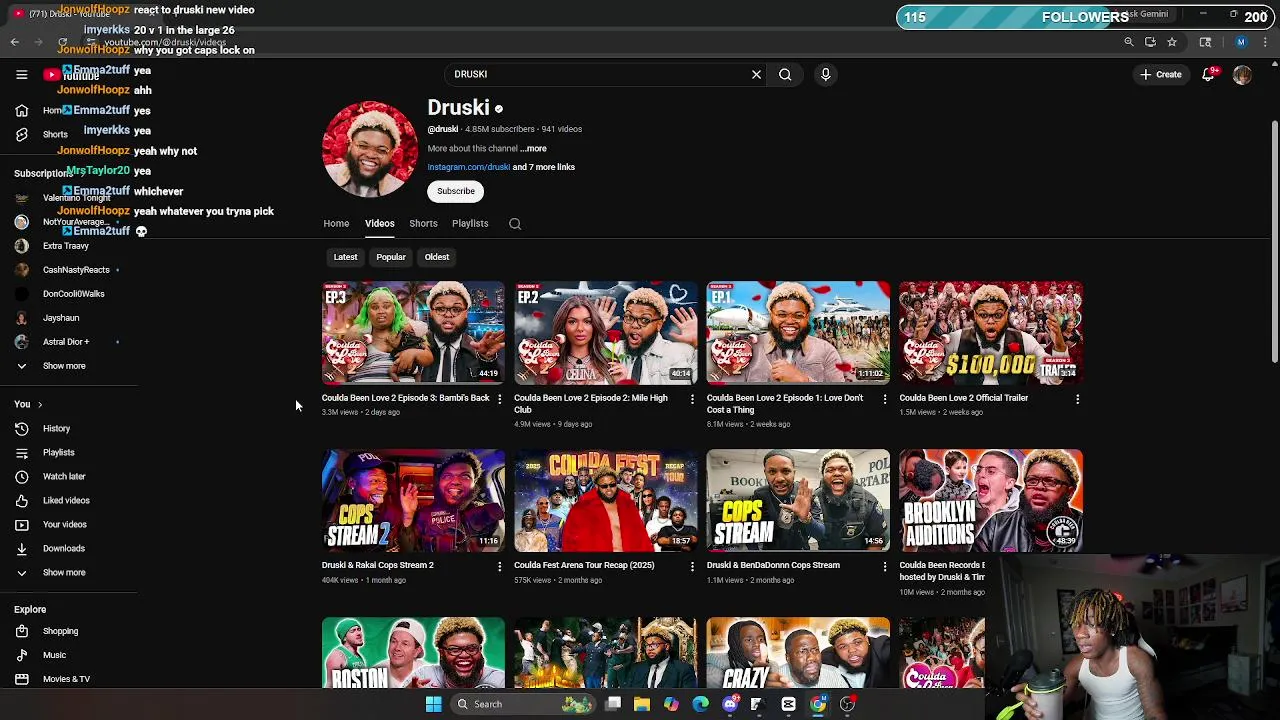Open Liked videos
This screenshot has height=720, width=1280.
[x=66, y=501]
